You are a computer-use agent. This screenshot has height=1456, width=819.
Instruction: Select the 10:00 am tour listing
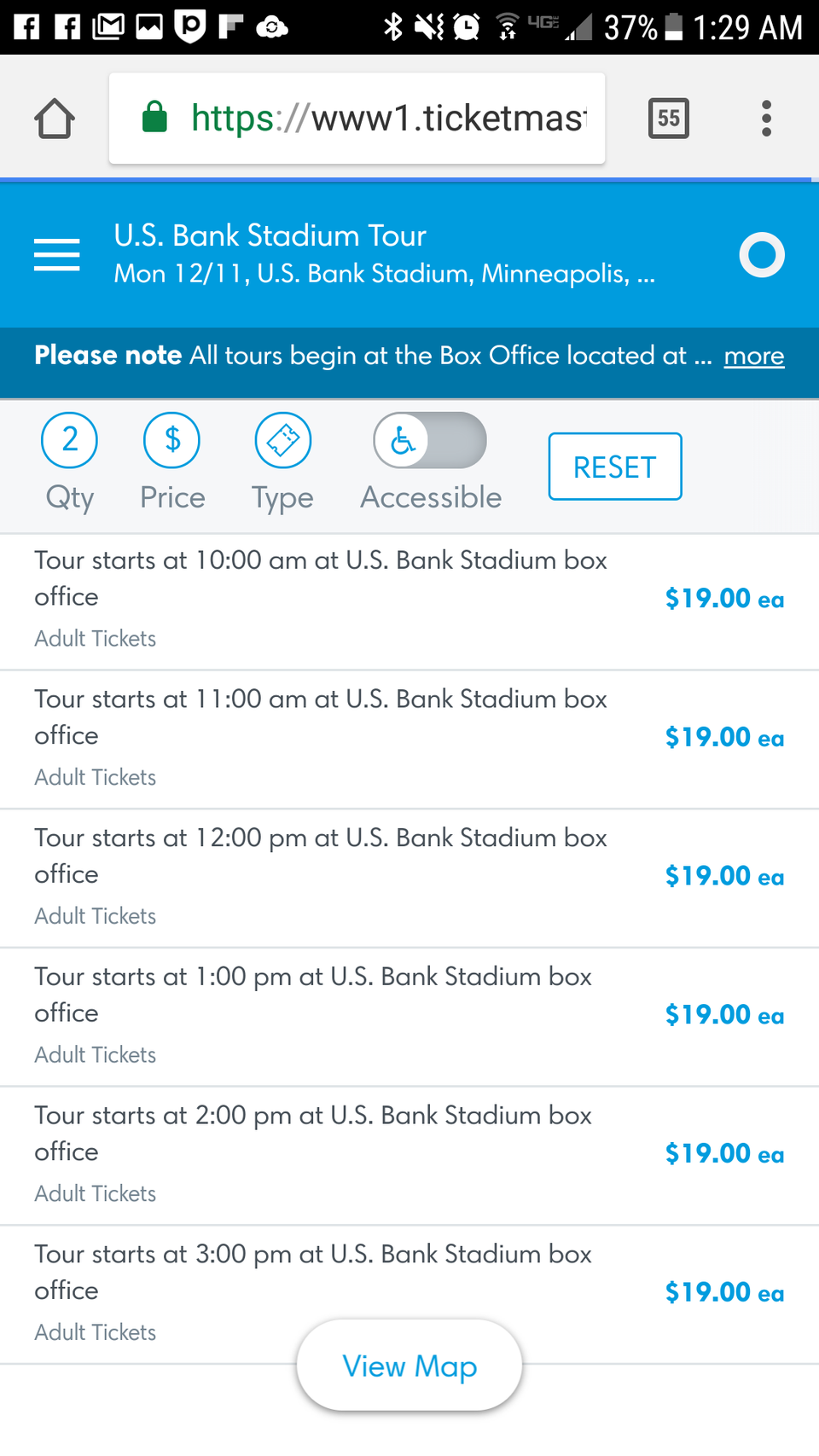(321, 597)
